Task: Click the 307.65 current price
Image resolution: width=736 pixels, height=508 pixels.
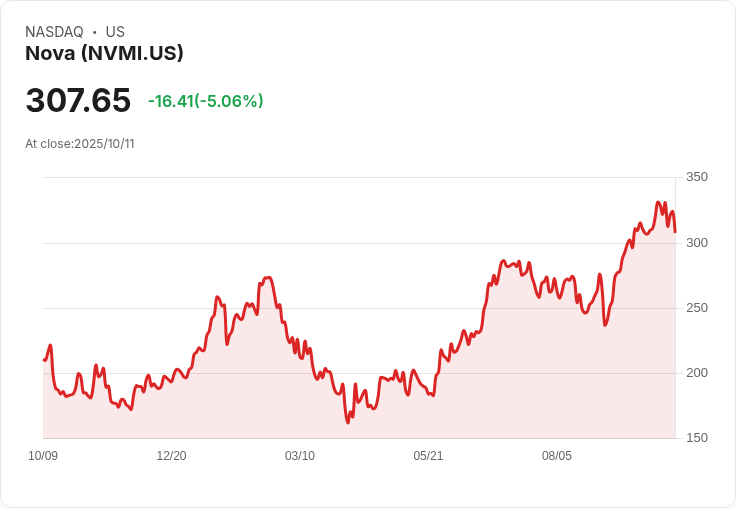Action: (78, 101)
